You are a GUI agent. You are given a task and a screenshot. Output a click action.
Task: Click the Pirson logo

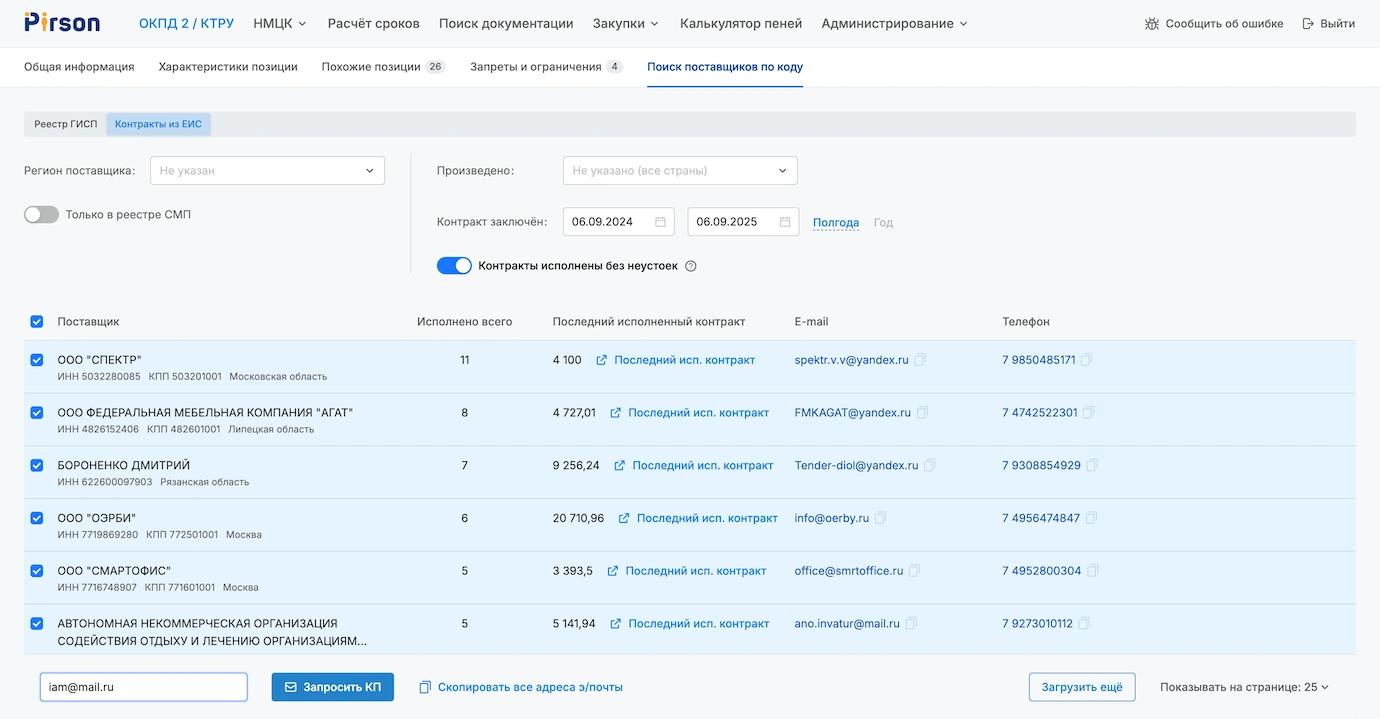point(62,23)
